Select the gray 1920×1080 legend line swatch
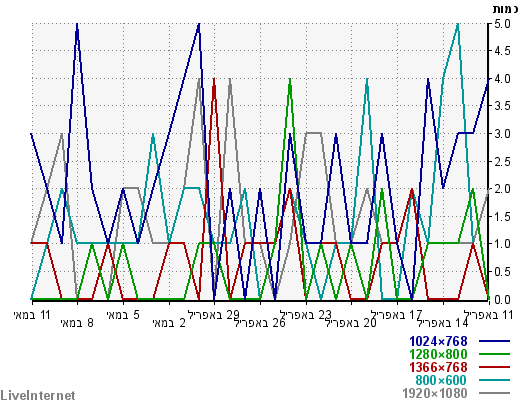The height and width of the screenshot is (405, 520). tap(495, 393)
